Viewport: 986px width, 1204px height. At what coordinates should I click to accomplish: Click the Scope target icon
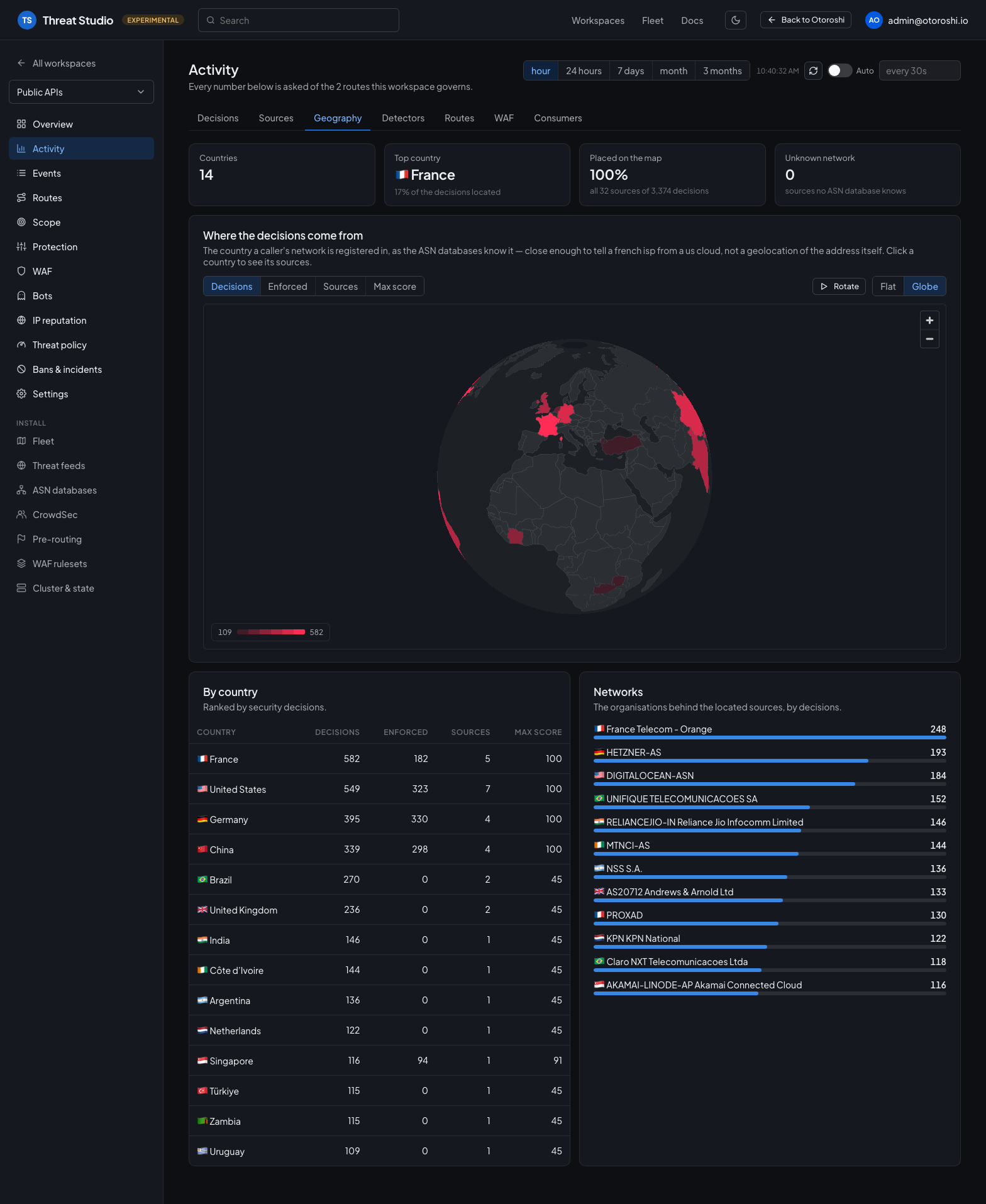click(21, 223)
